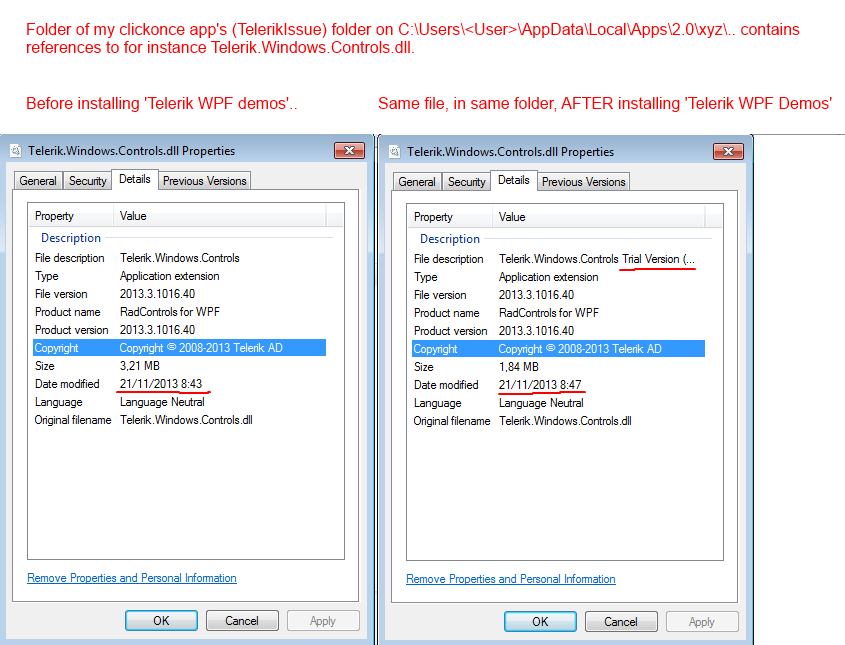Select Date modified 21/11/2013 8:43 value
Screen dimensions: 845x645
(x=161, y=384)
